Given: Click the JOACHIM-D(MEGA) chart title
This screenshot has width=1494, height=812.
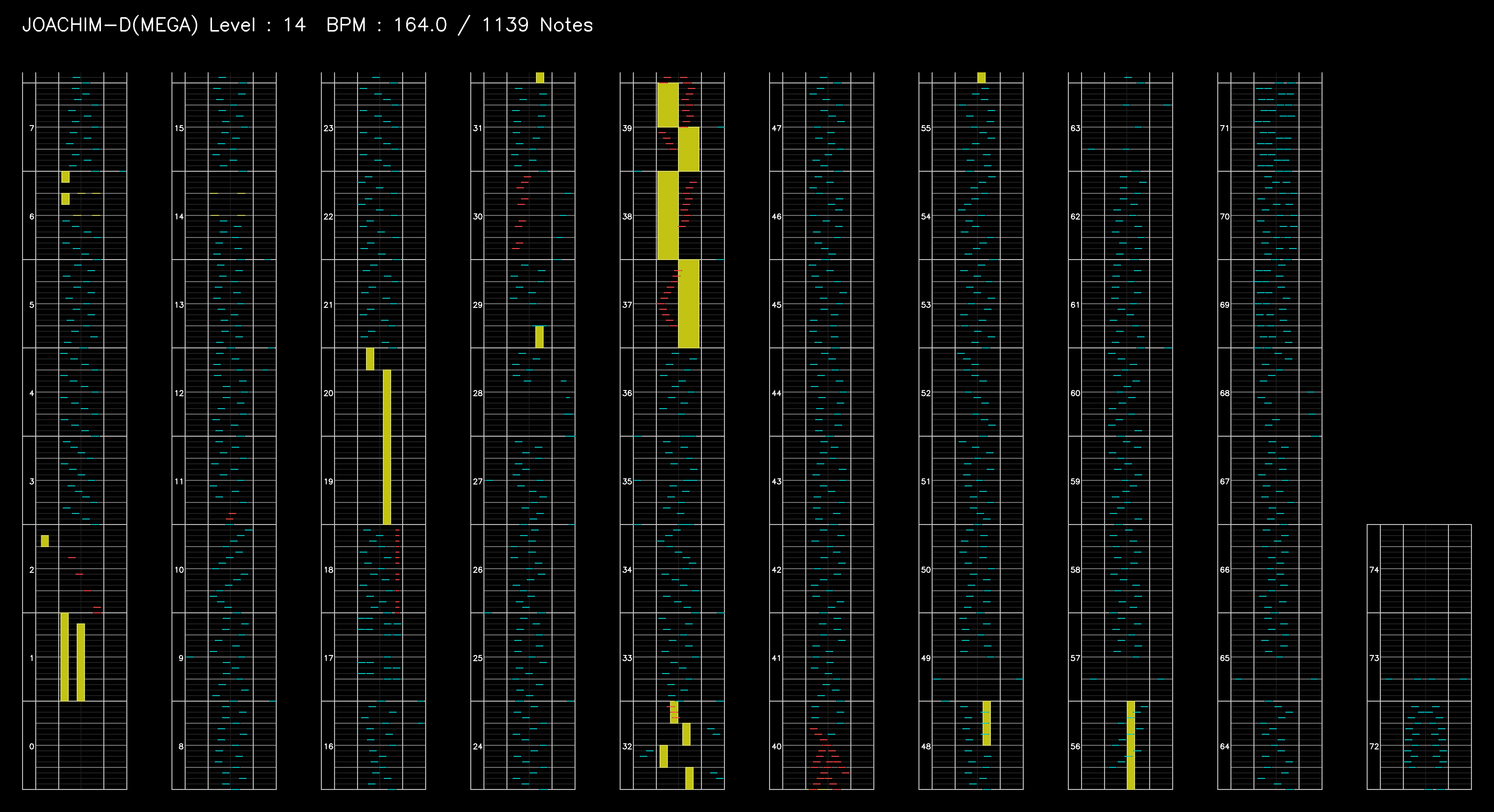Looking at the screenshot, I should (x=110, y=25).
